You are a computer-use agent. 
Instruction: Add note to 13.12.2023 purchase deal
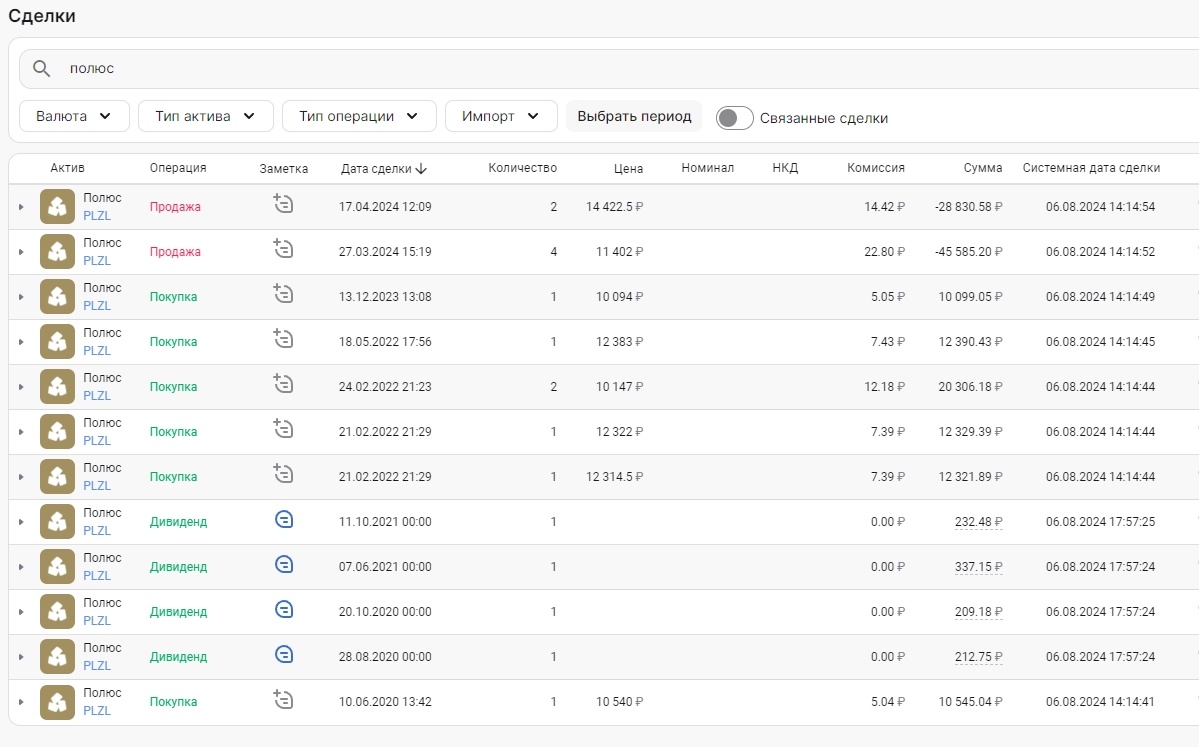[x=283, y=294]
